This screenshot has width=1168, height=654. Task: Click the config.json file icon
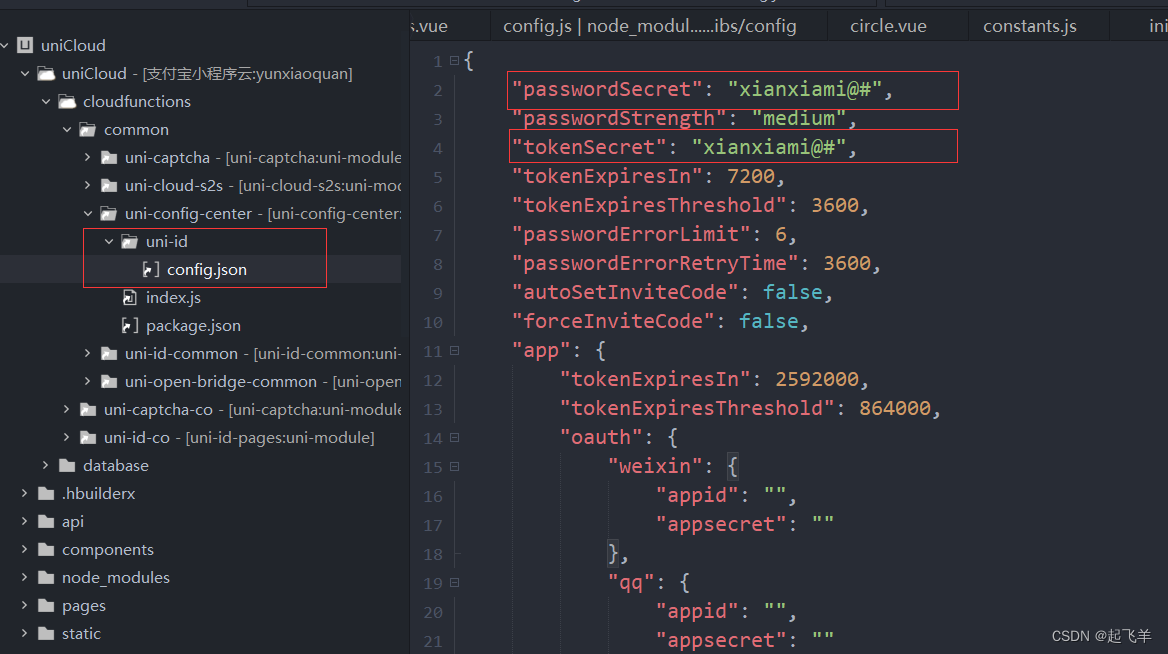click(150, 270)
